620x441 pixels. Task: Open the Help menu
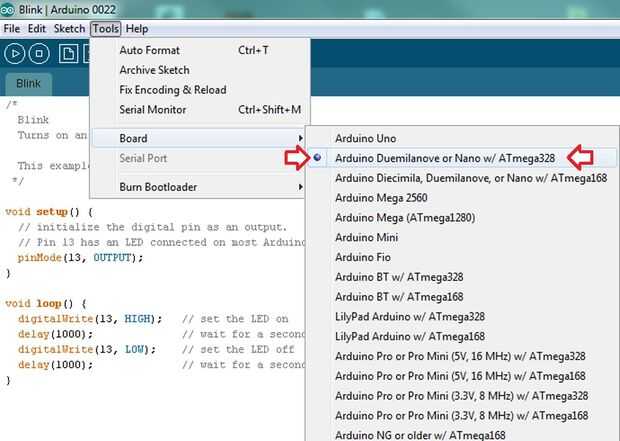[x=137, y=28]
